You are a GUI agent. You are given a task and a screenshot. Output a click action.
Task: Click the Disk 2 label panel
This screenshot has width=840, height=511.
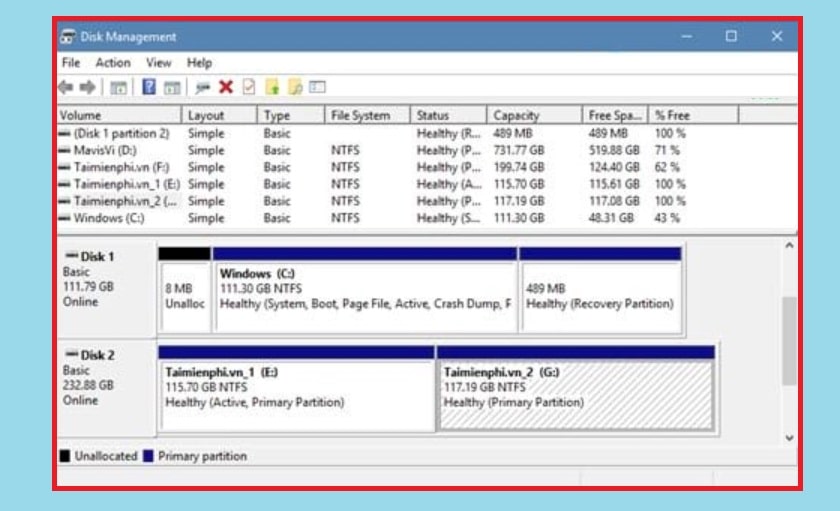pyautogui.click(x=107, y=388)
